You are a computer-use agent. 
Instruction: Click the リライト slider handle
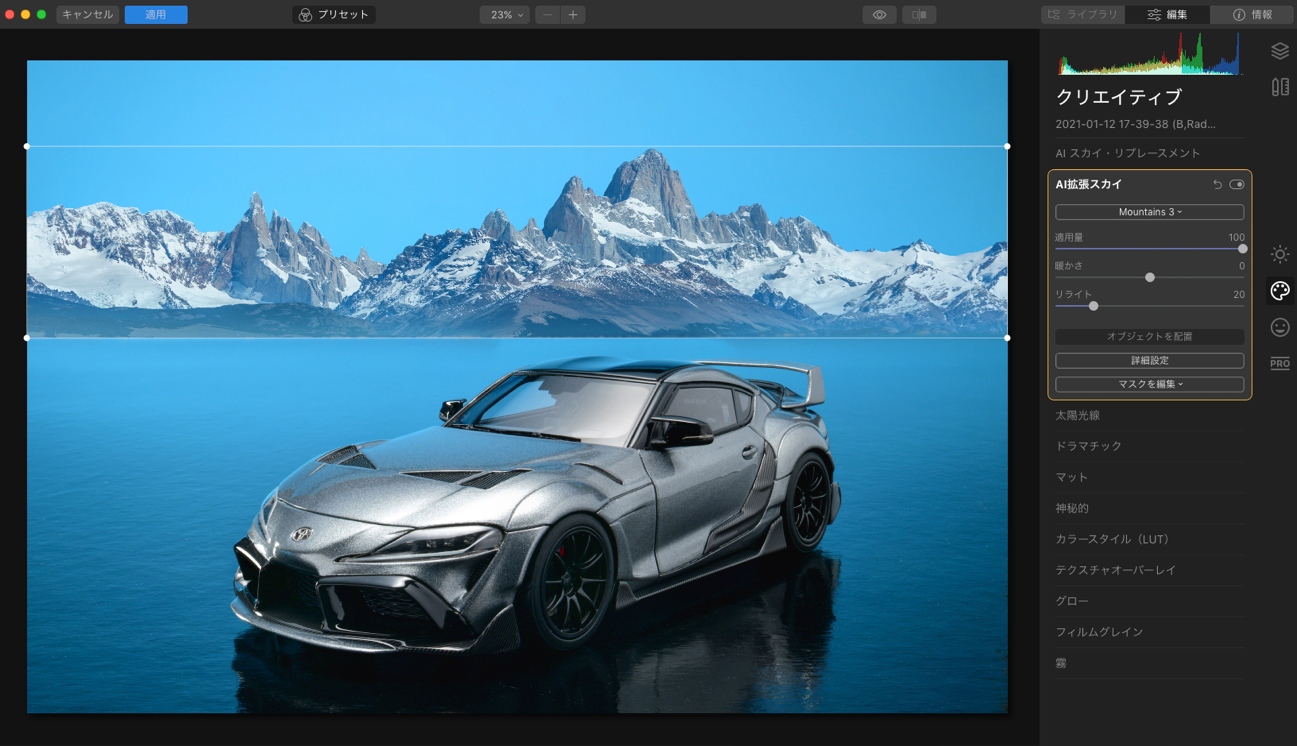(x=1093, y=306)
